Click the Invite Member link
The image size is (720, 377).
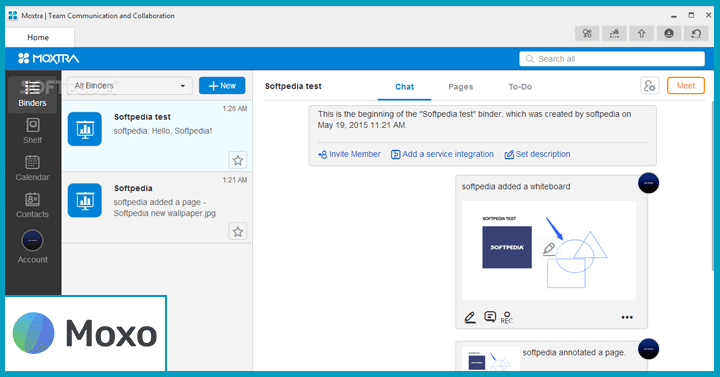[349, 154]
